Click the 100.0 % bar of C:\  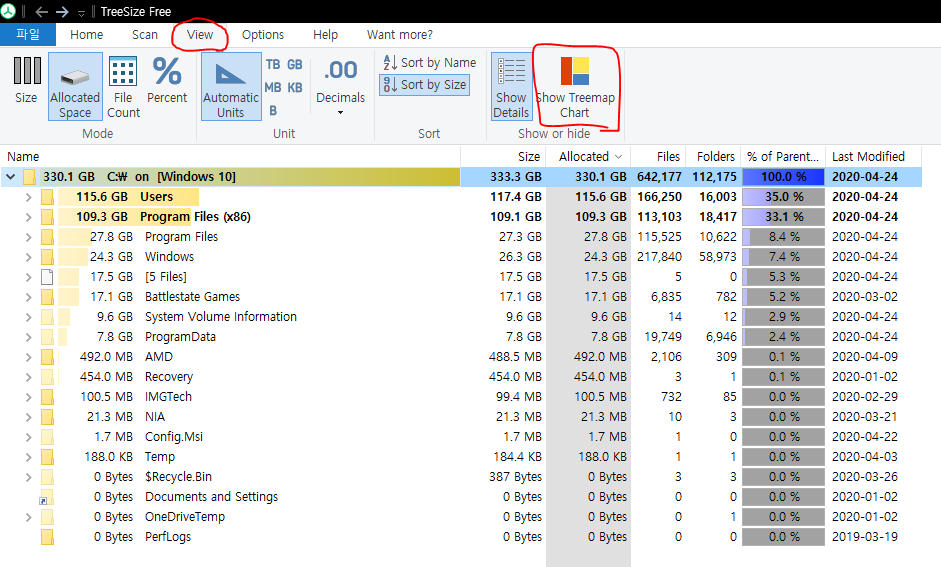[783, 177]
